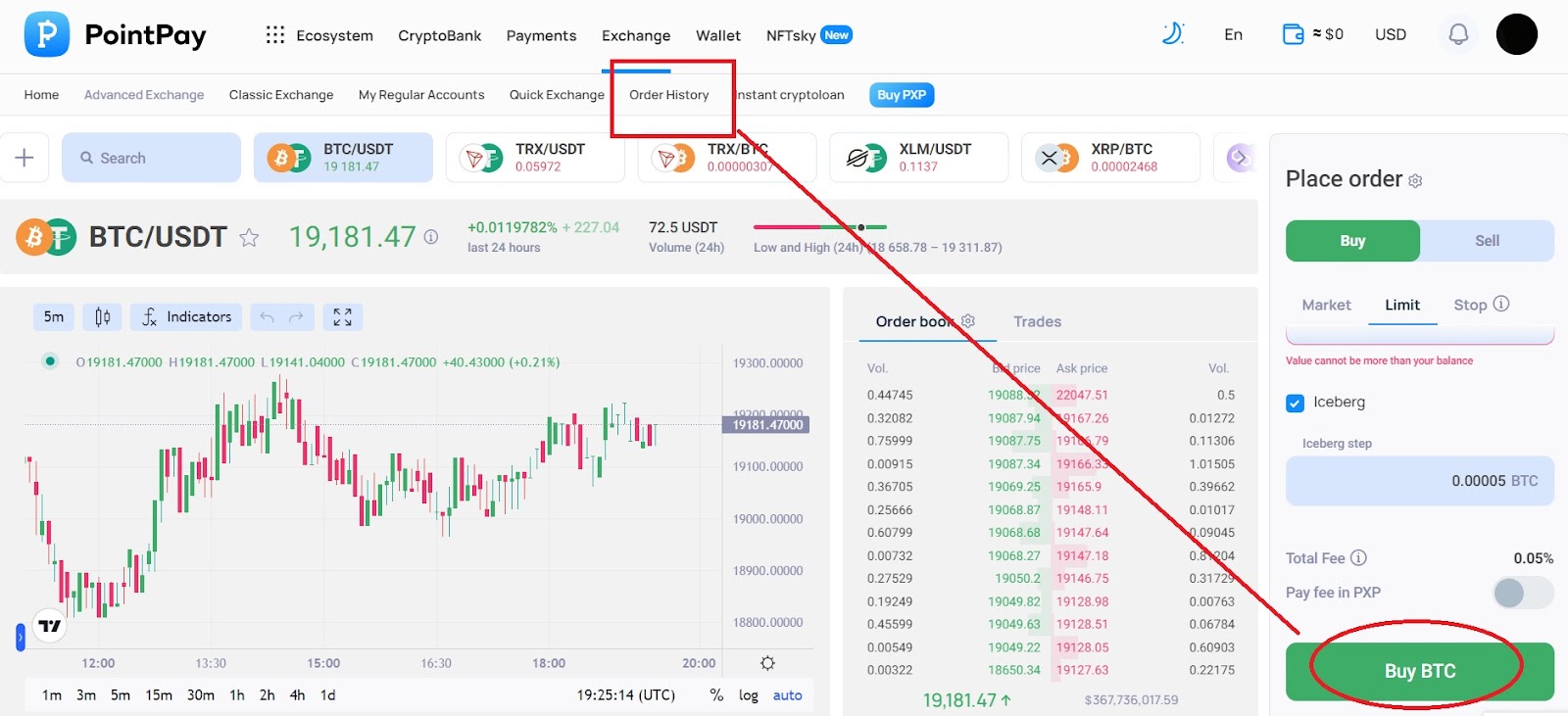
Task: Select the XRP/BTC pair card
Action: (x=1110, y=158)
